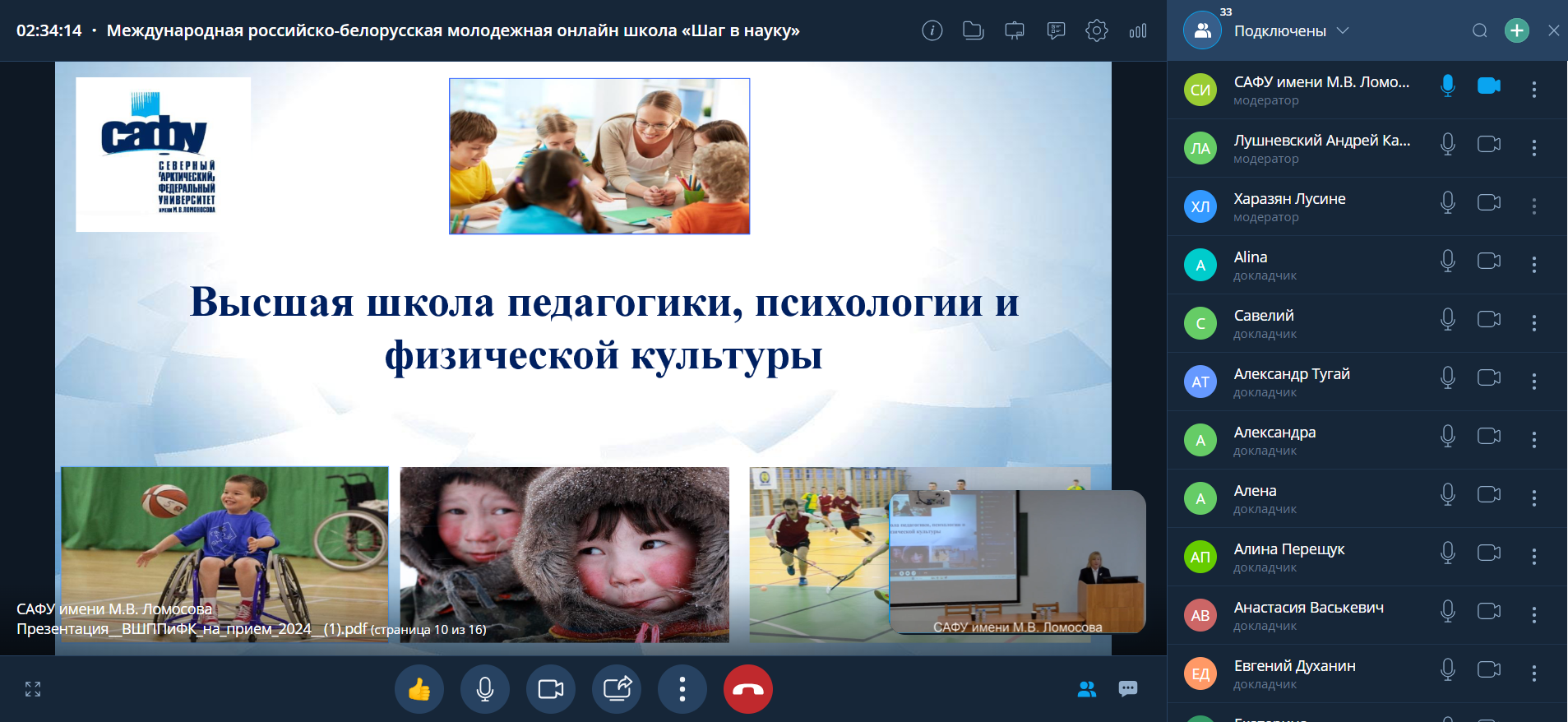1568x722 pixels.
Task: Click the meeting title «Шаг в науку»
Action: point(453,31)
